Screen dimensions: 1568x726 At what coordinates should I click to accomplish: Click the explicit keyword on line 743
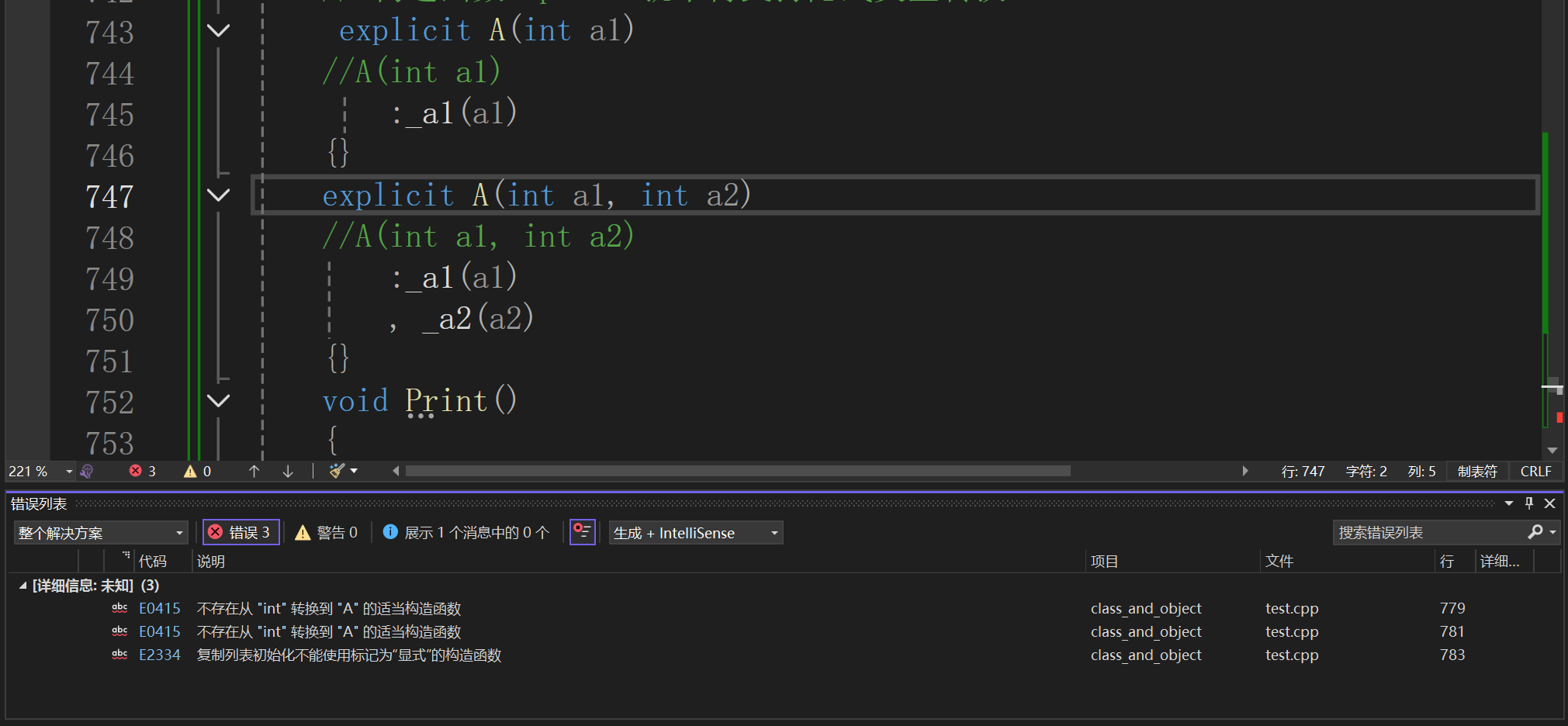[x=404, y=31]
